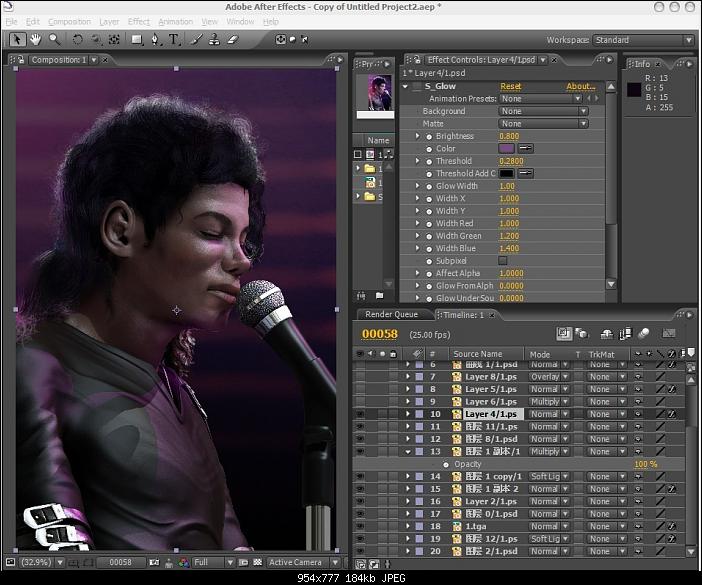
Task: Toggle the S_Glow effect enable switch
Action: 417,86
